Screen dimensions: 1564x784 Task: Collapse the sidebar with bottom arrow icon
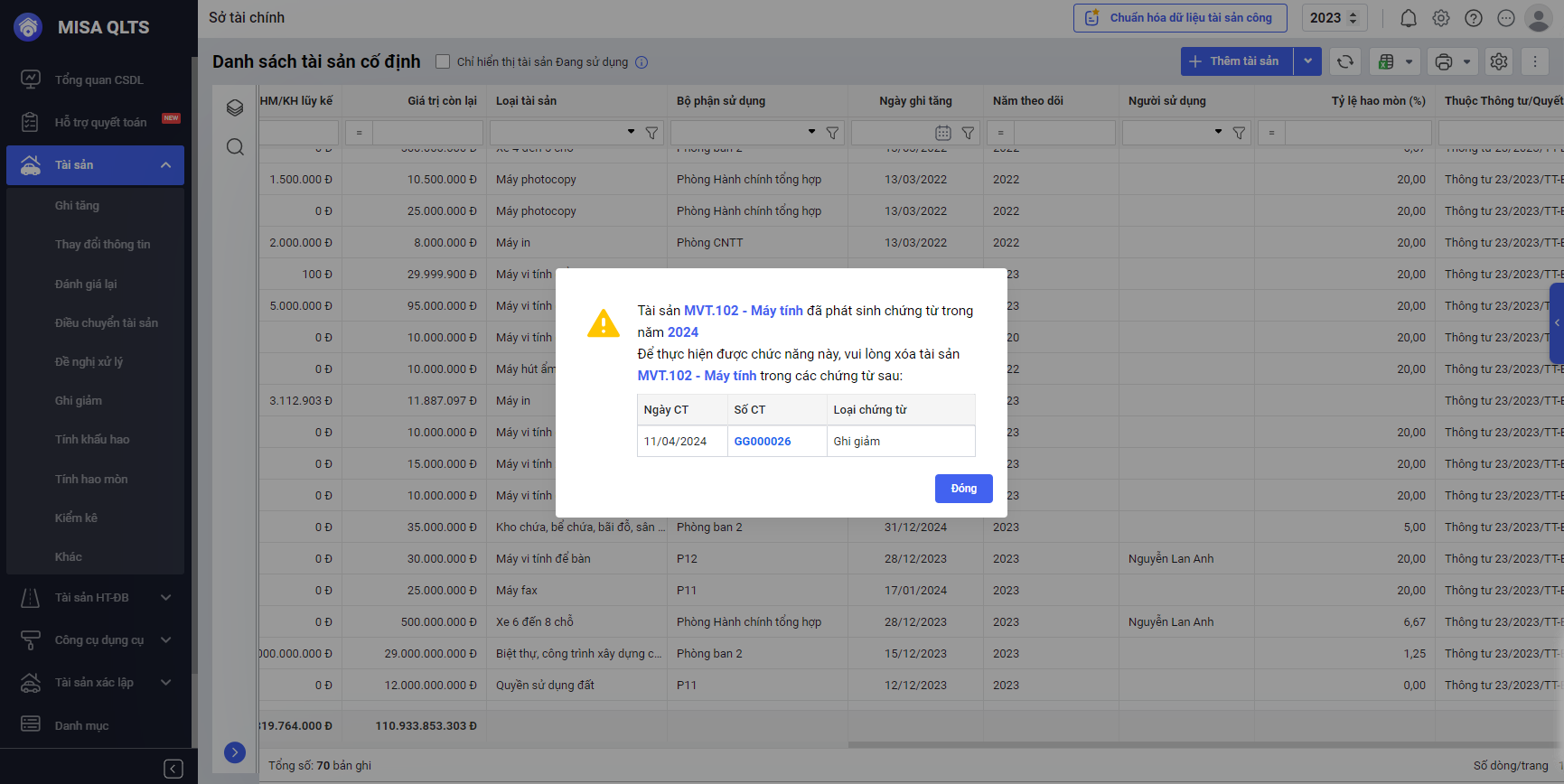pos(173,769)
